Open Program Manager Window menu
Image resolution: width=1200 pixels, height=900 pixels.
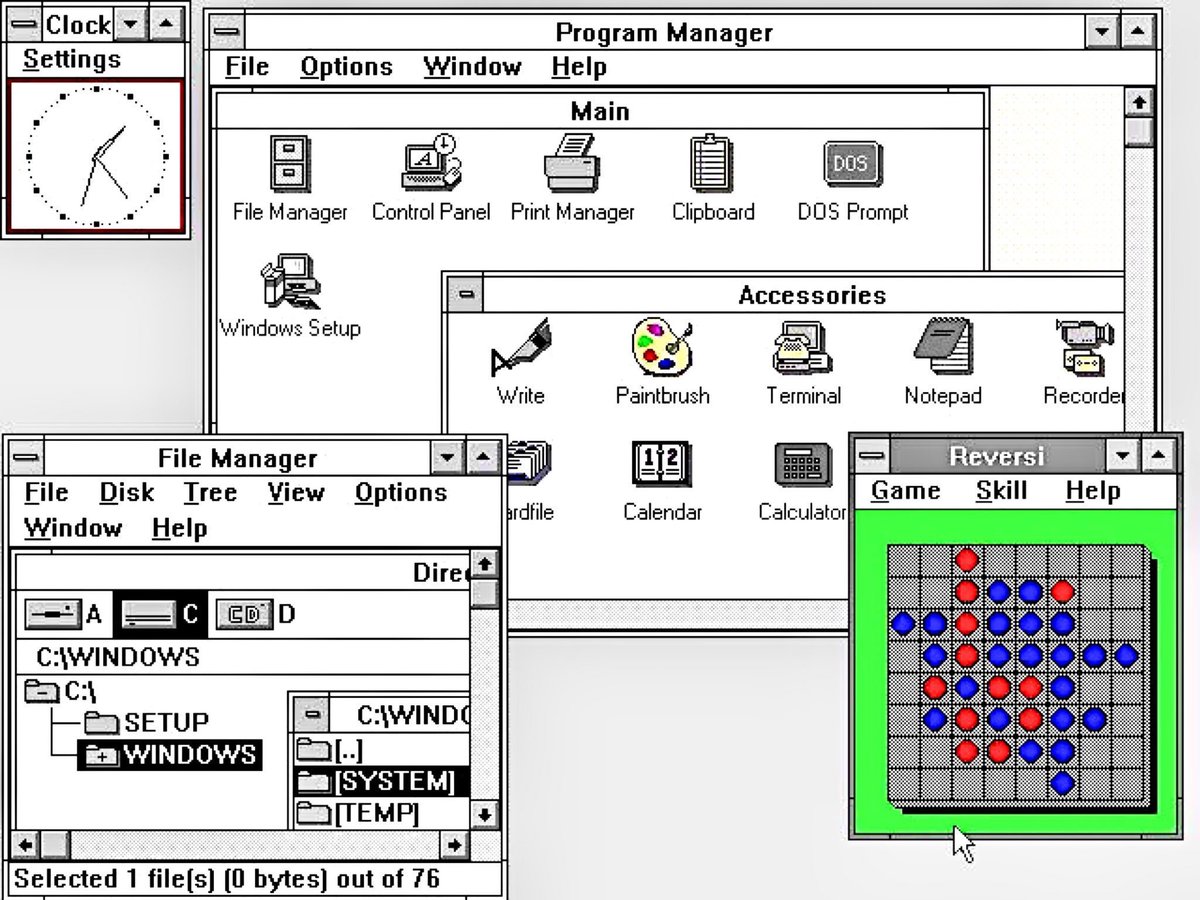pyautogui.click(x=472, y=67)
